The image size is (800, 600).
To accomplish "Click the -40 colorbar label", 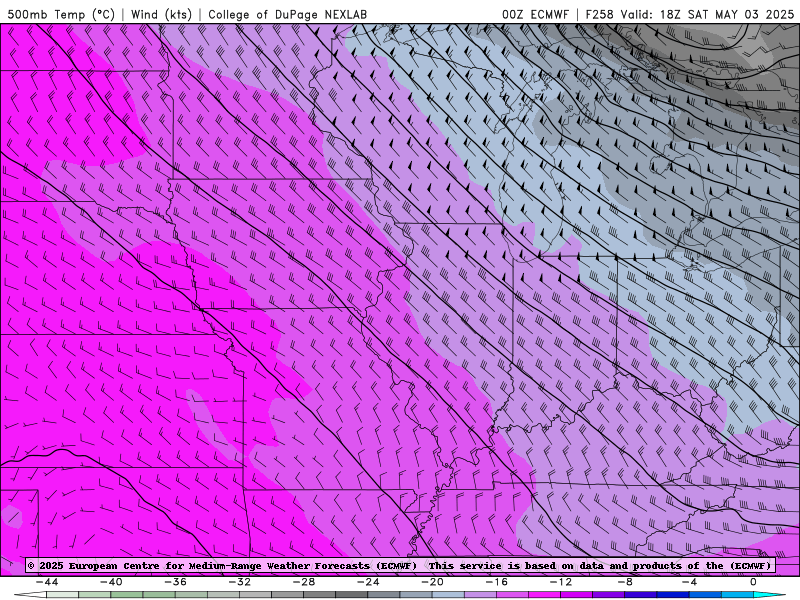I will 111,582.
